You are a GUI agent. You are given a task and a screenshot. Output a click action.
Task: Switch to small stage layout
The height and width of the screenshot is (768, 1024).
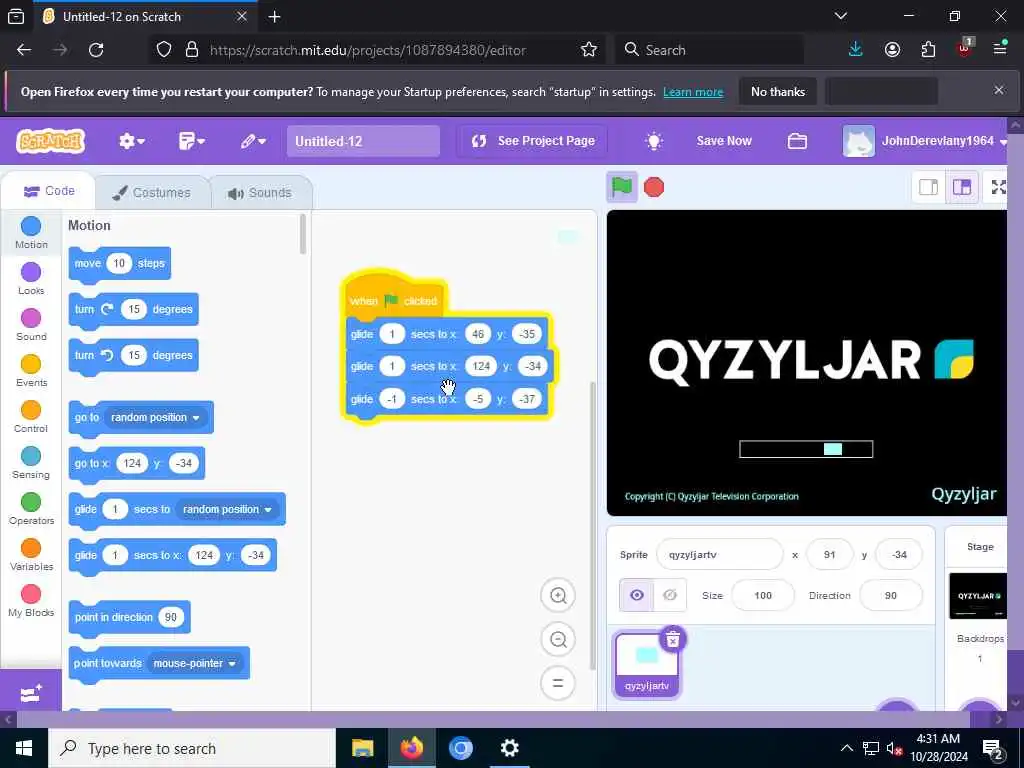[x=928, y=187]
